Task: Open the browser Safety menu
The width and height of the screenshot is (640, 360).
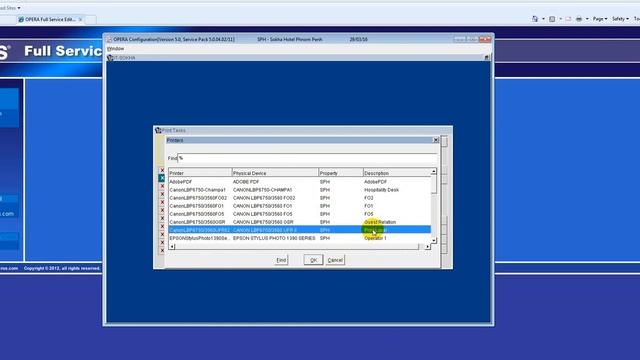Action: tap(620, 19)
